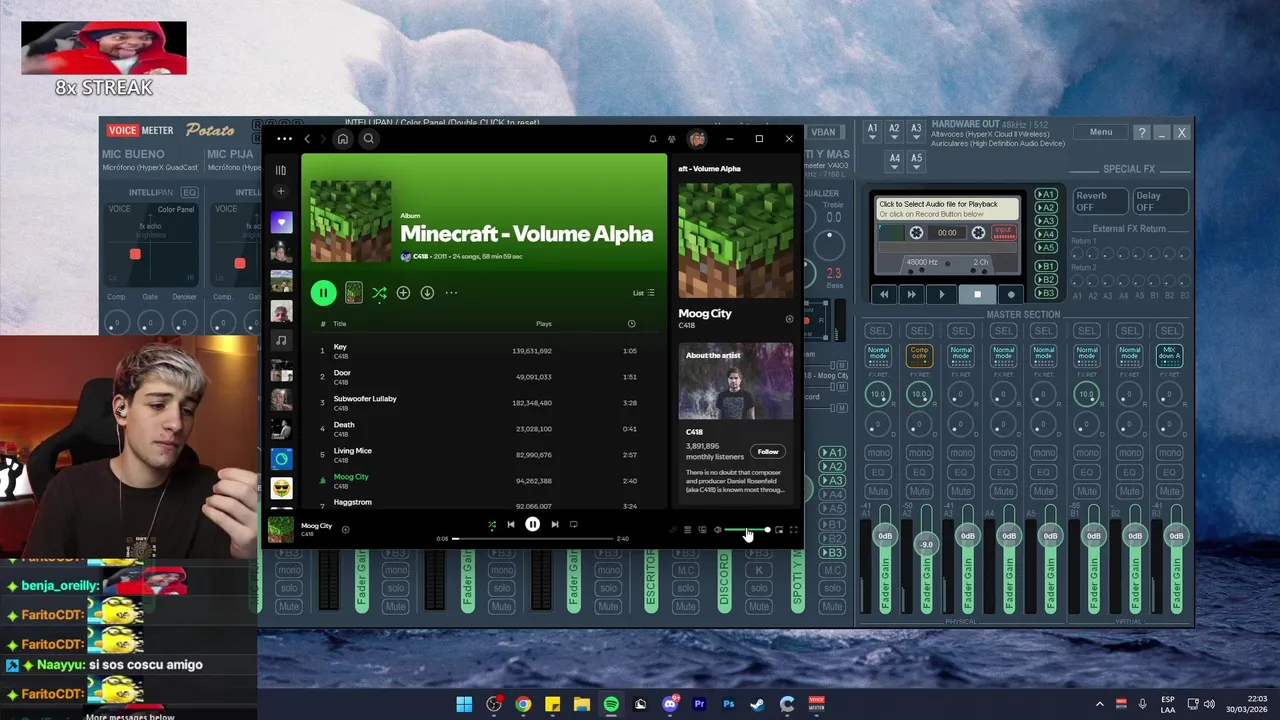Open Spotify queue icon
This screenshot has width=1280, height=720.
(687, 530)
